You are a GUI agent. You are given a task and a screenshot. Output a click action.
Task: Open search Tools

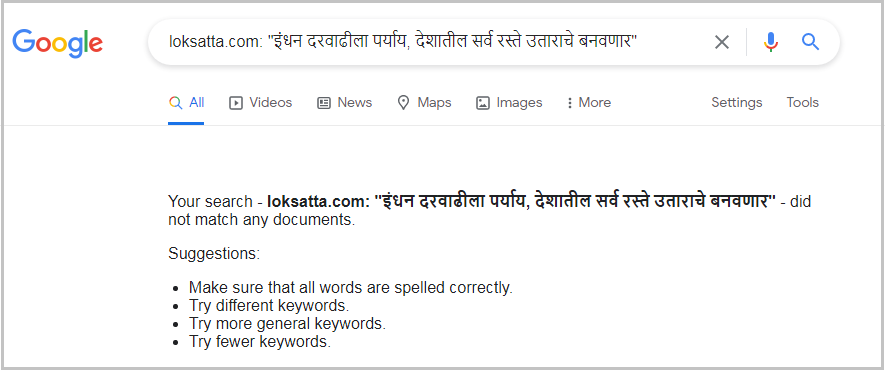(803, 103)
